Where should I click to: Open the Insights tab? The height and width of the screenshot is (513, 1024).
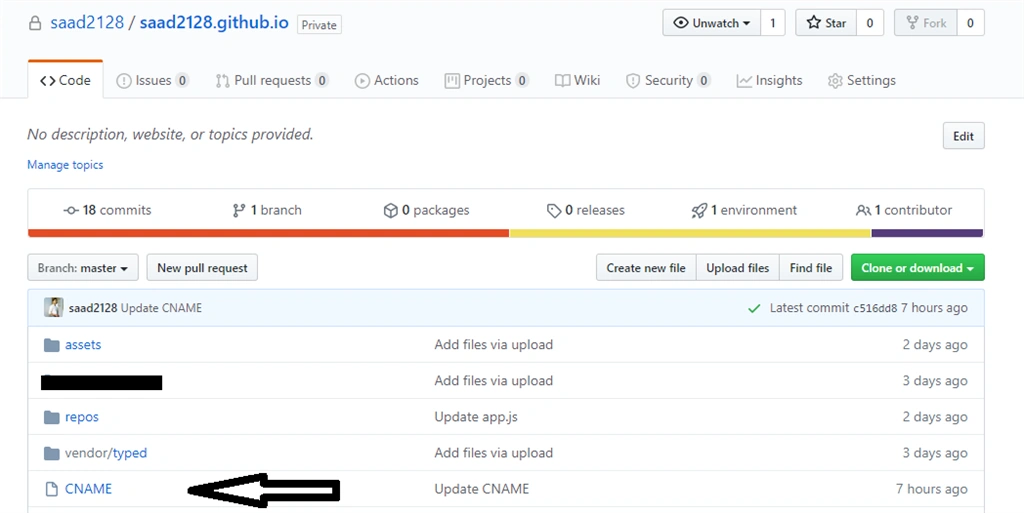click(769, 80)
